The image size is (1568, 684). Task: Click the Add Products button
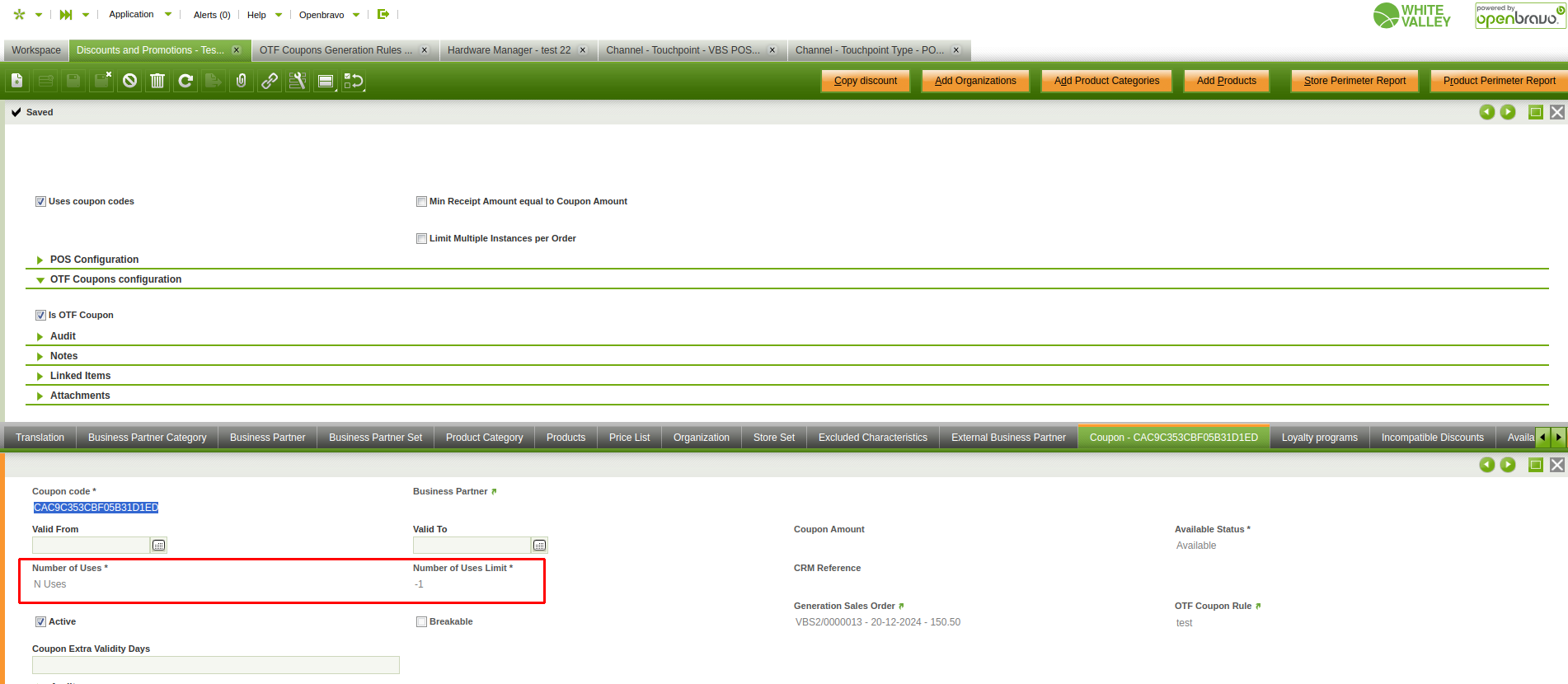[1227, 81]
